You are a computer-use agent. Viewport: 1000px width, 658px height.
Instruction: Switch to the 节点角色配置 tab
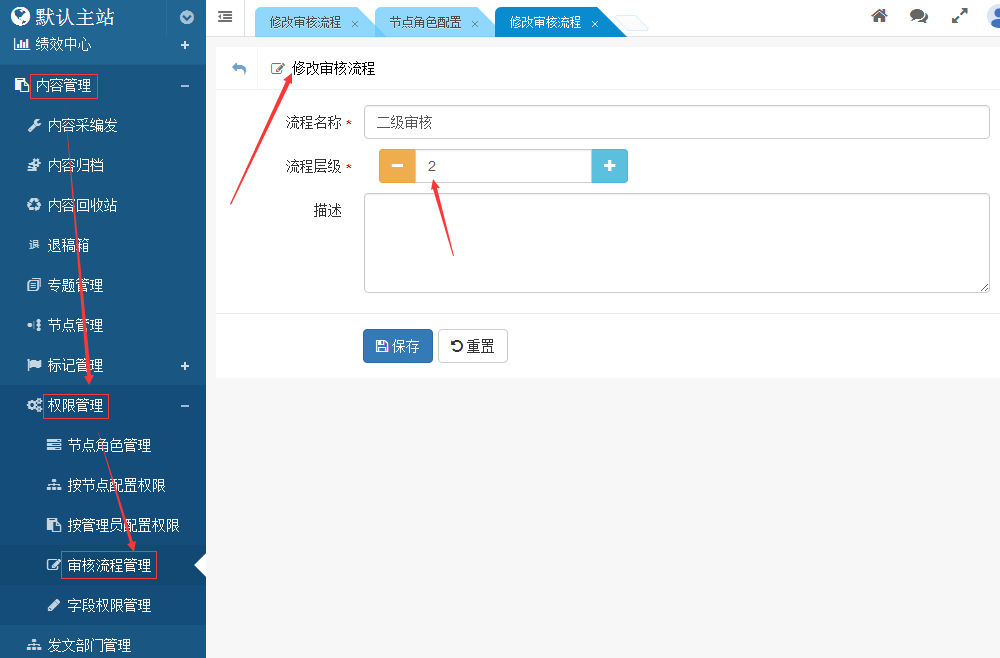tap(425, 22)
